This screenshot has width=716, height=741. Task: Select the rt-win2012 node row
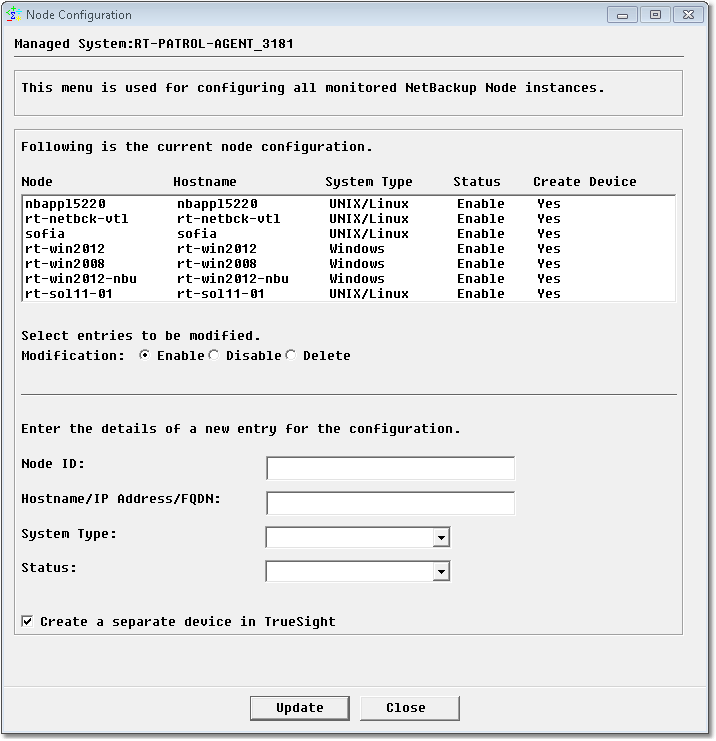coord(65,249)
